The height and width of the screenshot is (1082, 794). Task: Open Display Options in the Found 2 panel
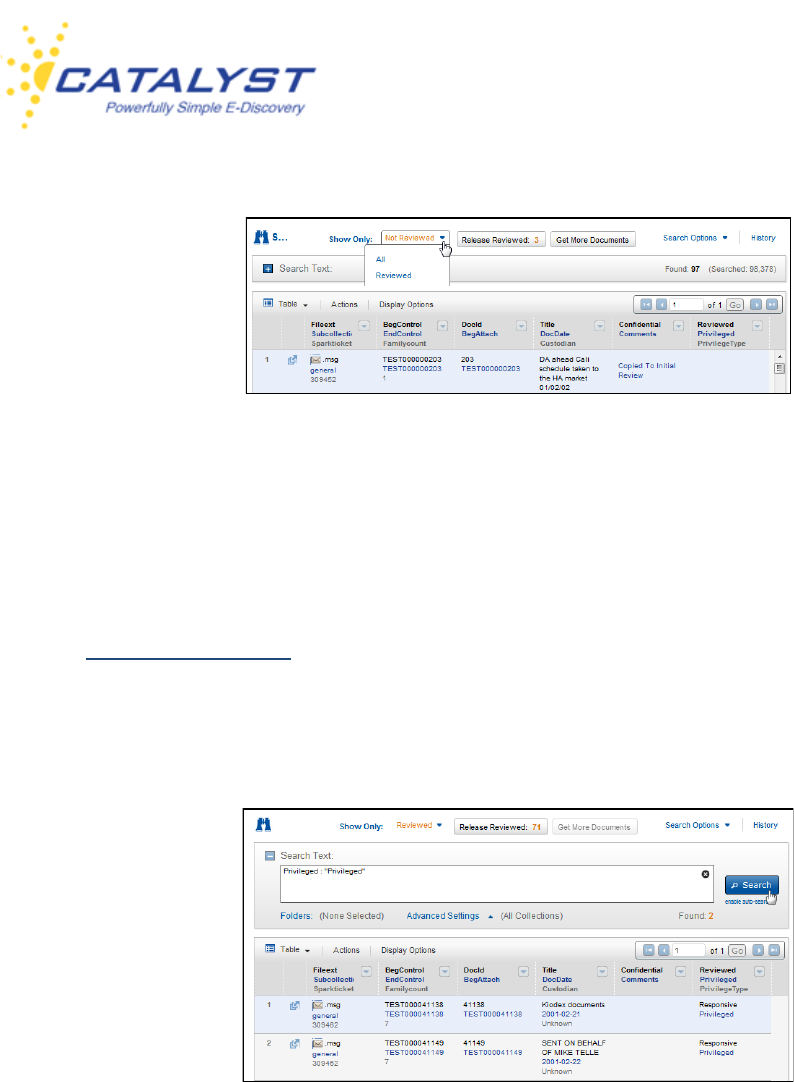[x=408, y=950]
